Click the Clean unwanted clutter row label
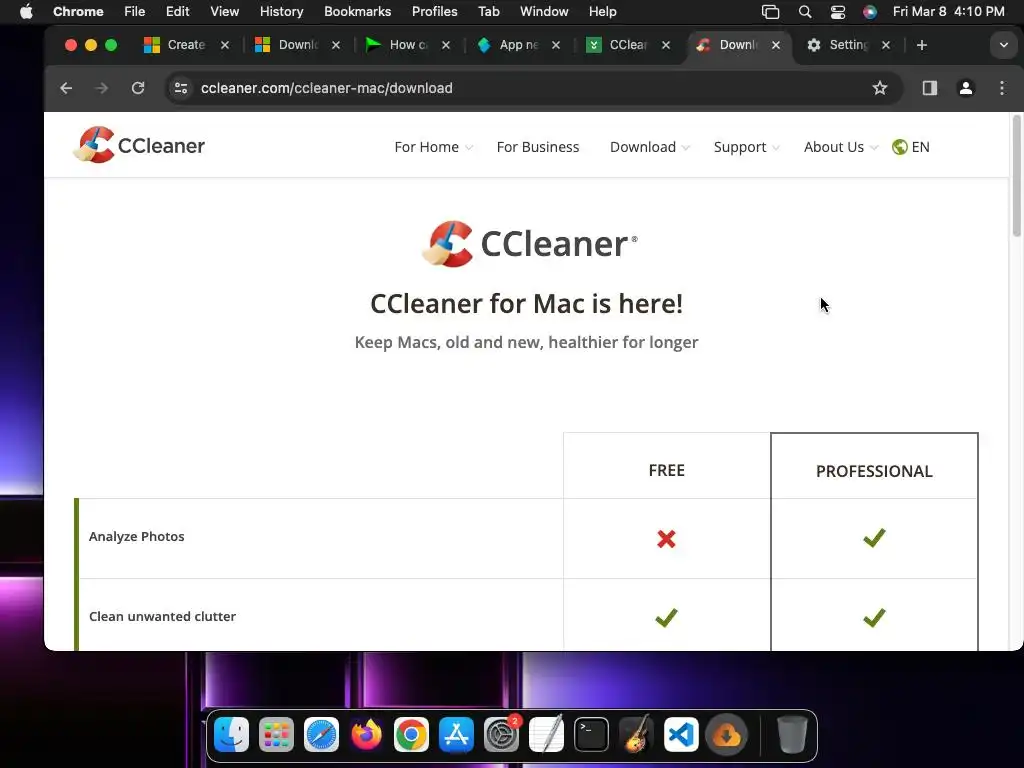The width and height of the screenshot is (1024, 768). coord(162,616)
